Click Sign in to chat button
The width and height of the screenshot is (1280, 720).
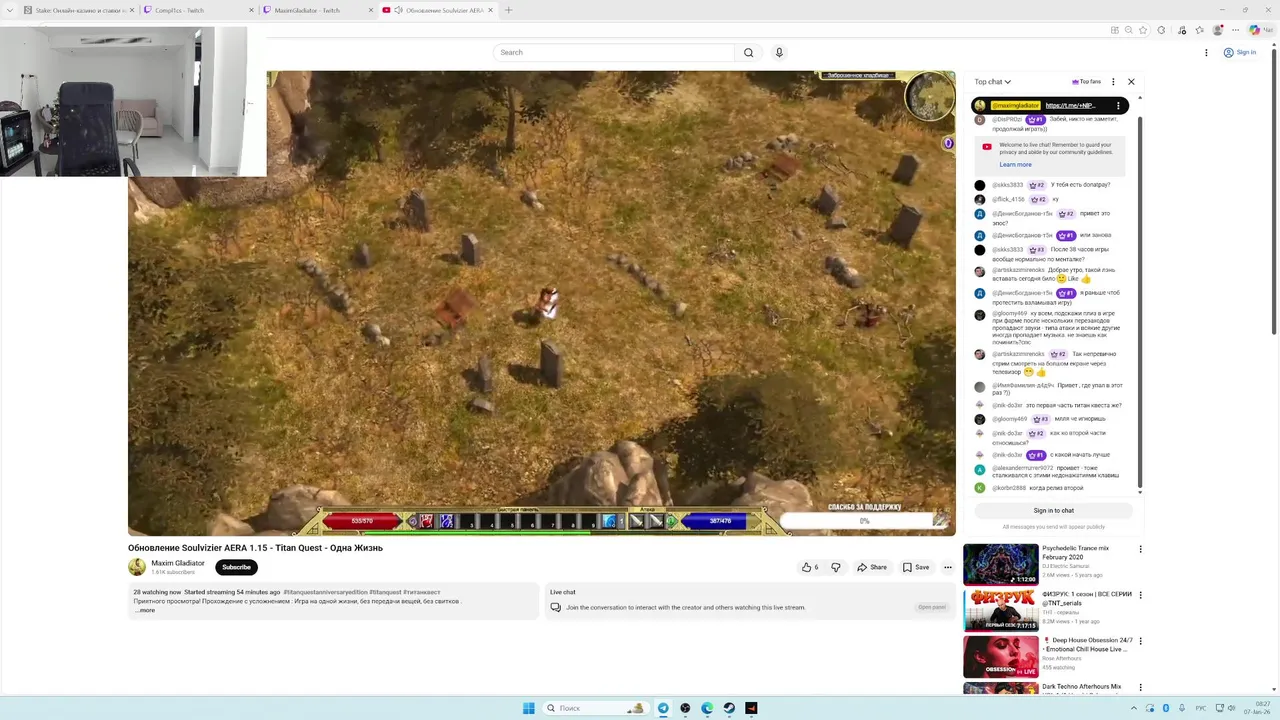[x=1053, y=510]
